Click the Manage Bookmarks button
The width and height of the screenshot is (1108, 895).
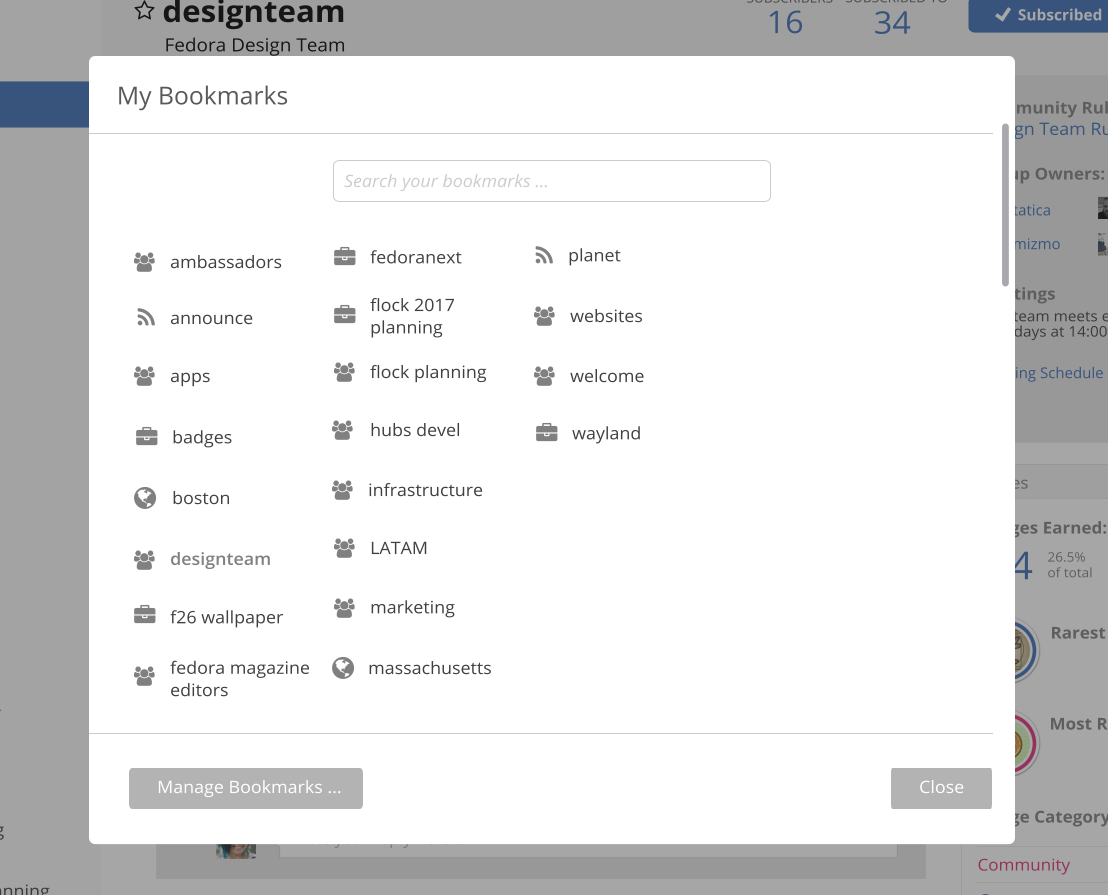[246, 788]
